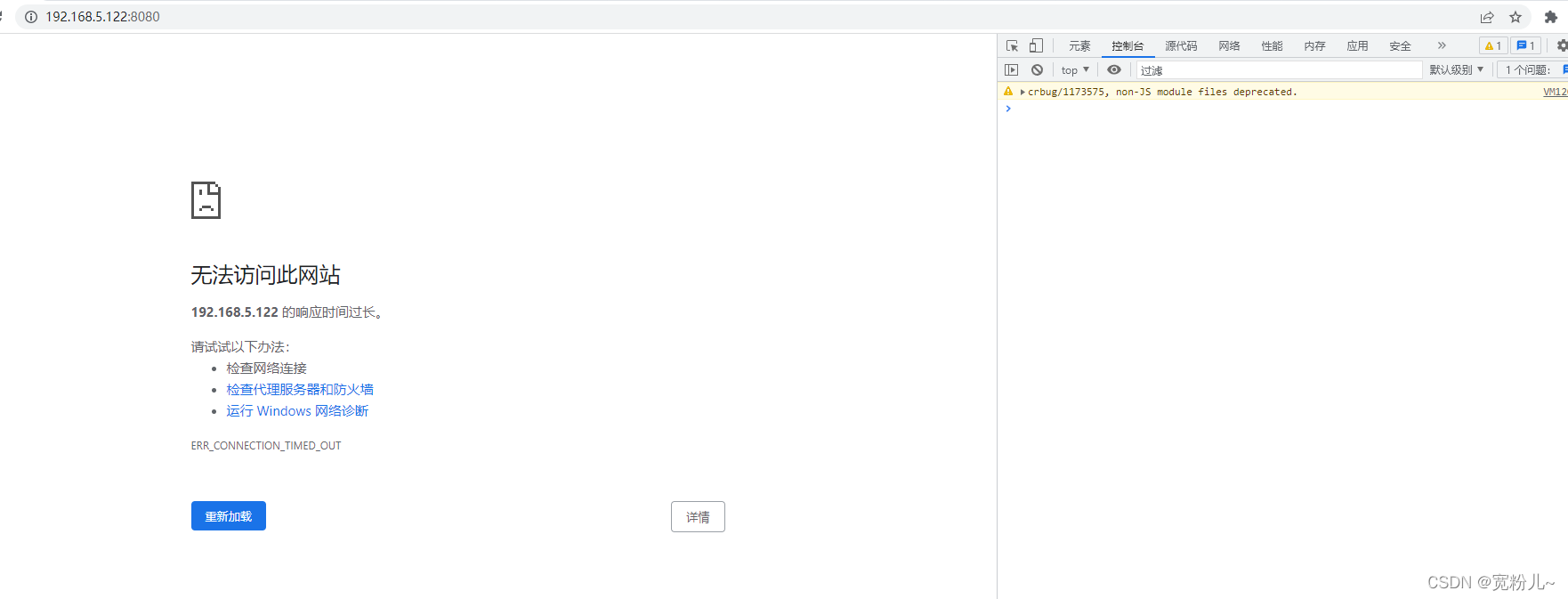Image resolution: width=1568 pixels, height=599 pixels.
Task: Click the 检查网络连接 suggestion text
Action: pos(266,368)
